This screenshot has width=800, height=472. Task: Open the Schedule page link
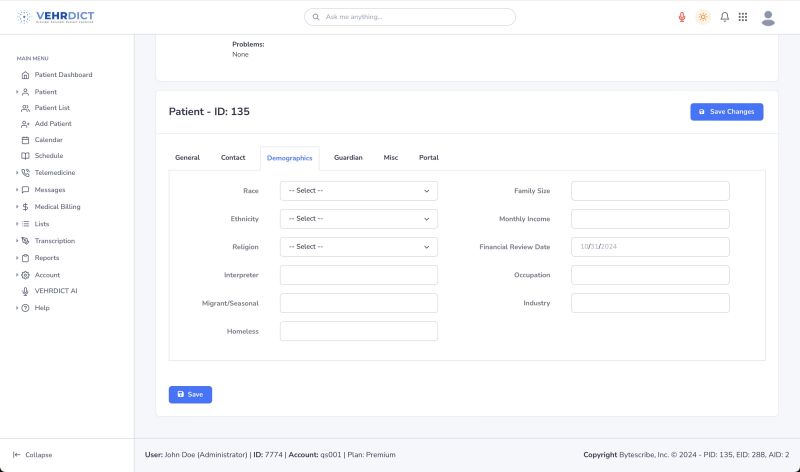click(49, 156)
